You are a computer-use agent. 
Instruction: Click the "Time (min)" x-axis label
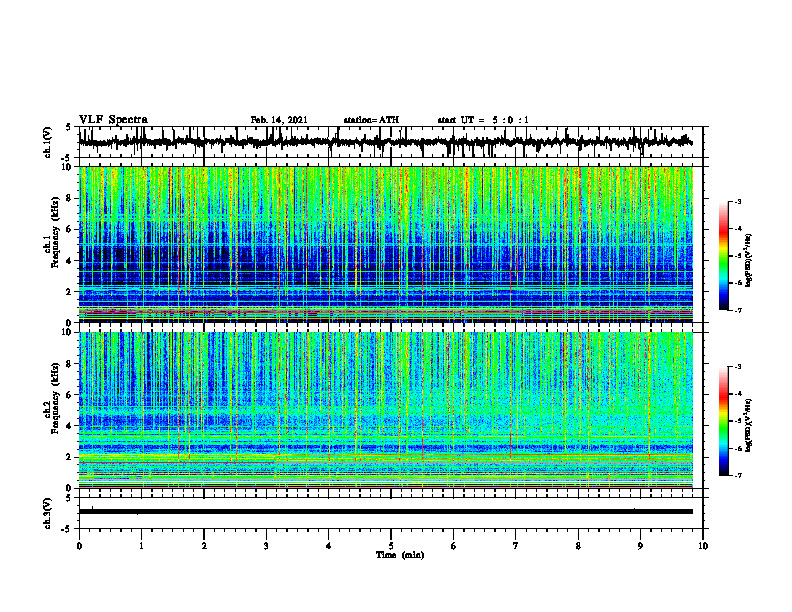click(x=400, y=555)
